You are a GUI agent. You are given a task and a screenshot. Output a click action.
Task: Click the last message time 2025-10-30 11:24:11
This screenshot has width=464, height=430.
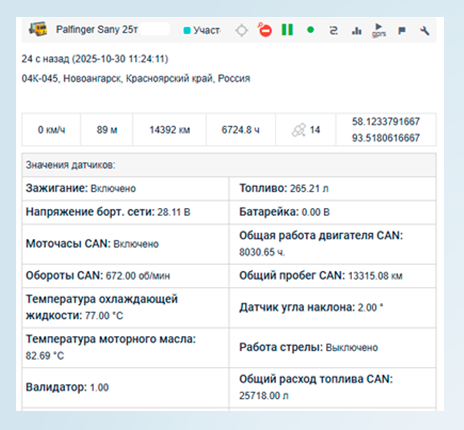[x=120, y=59]
